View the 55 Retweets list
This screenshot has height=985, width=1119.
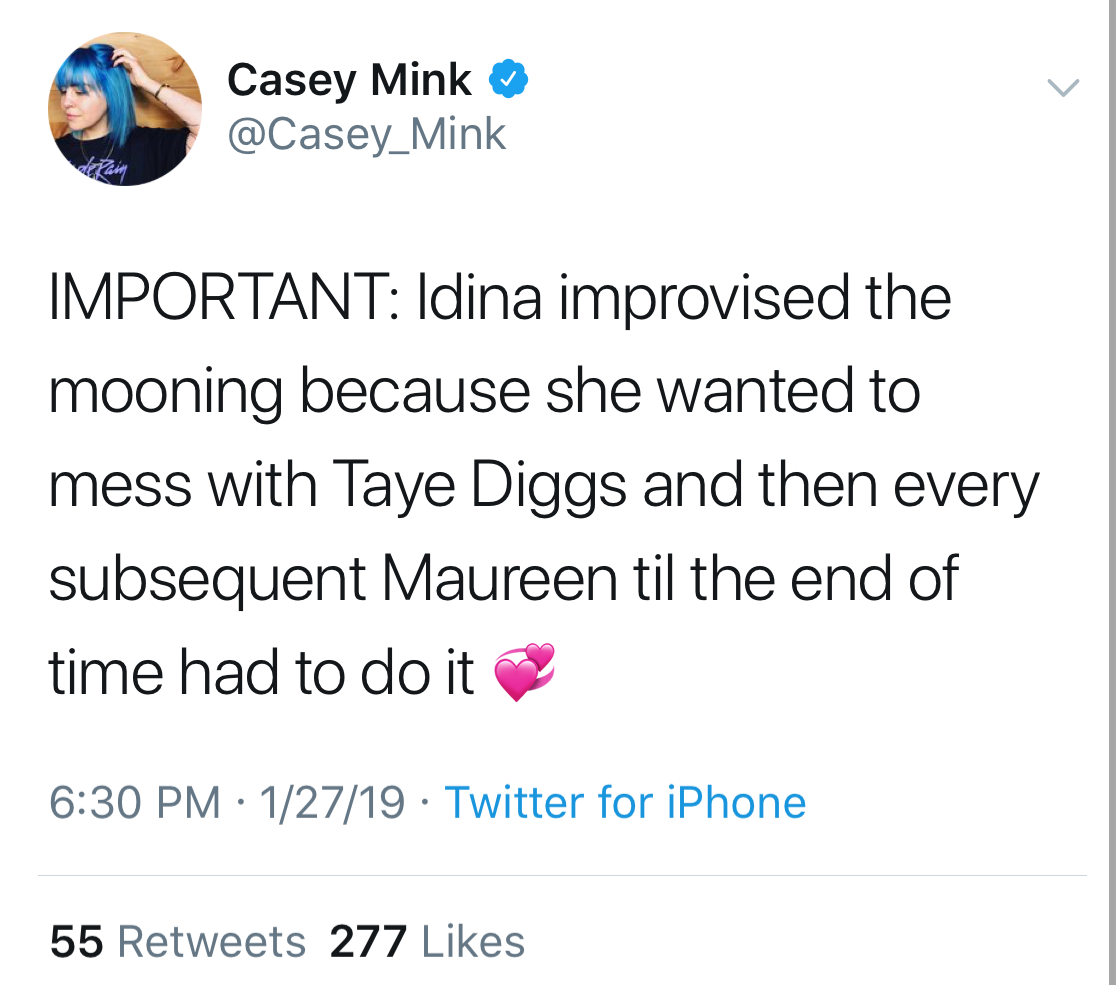click(x=178, y=942)
